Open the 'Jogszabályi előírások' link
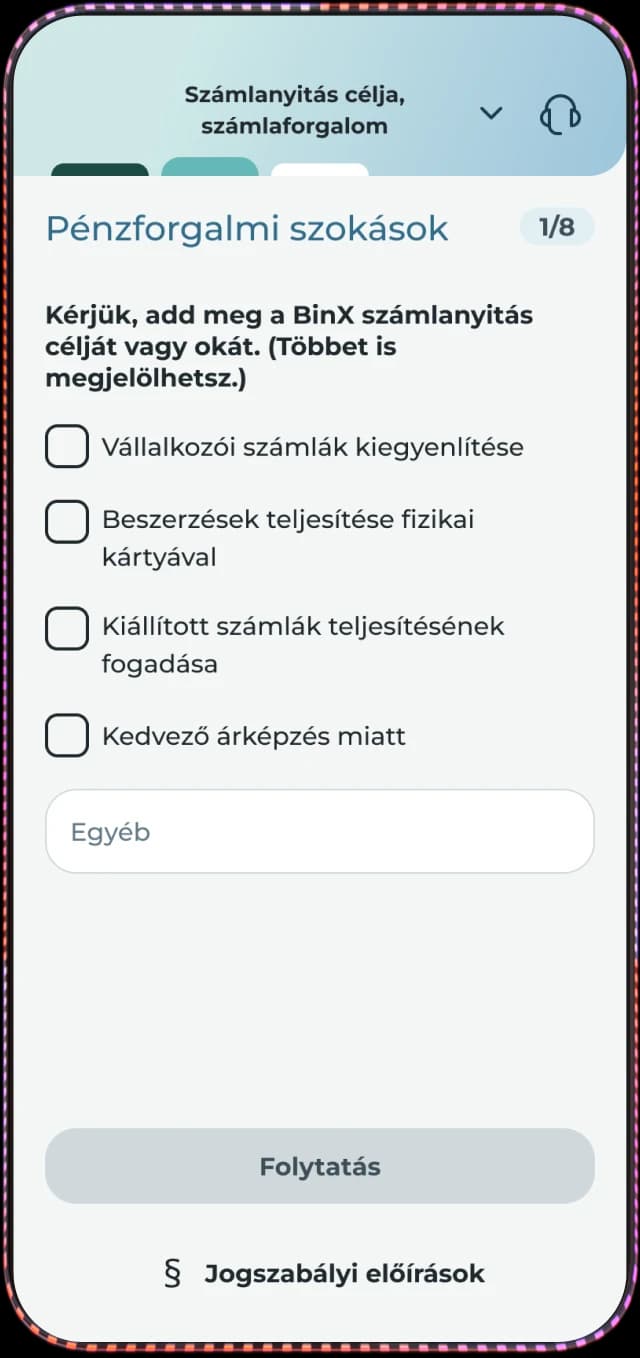 point(344,1273)
